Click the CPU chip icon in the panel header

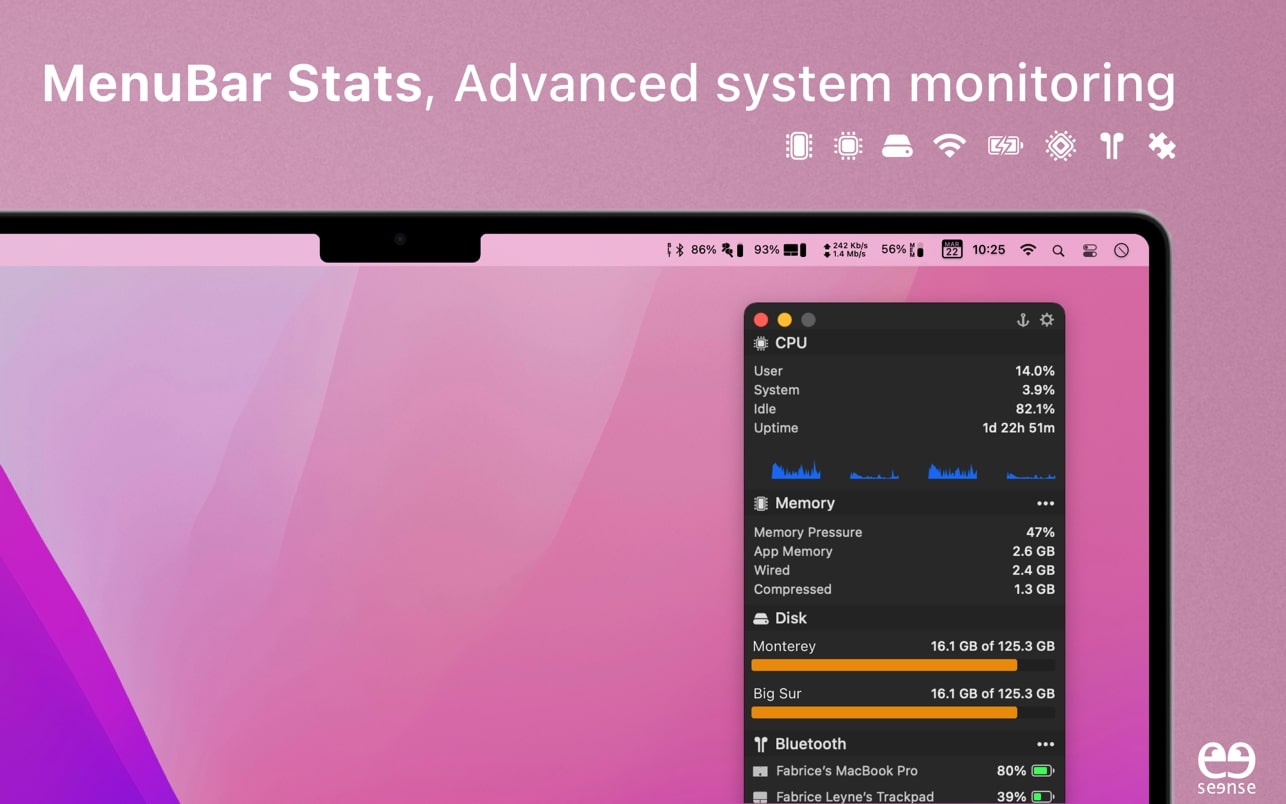pos(760,342)
